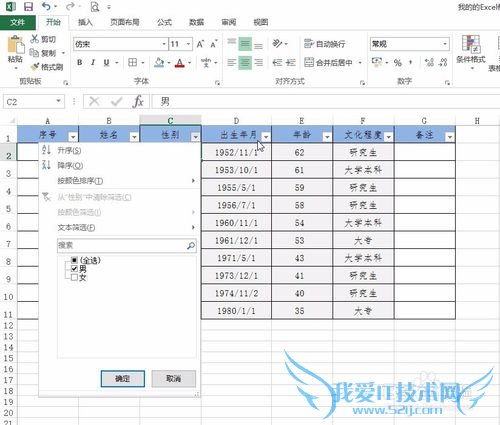Image resolution: width=500 pixels, height=425 pixels.
Task: Open the font name dropdown
Action: (x=164, y=44)
